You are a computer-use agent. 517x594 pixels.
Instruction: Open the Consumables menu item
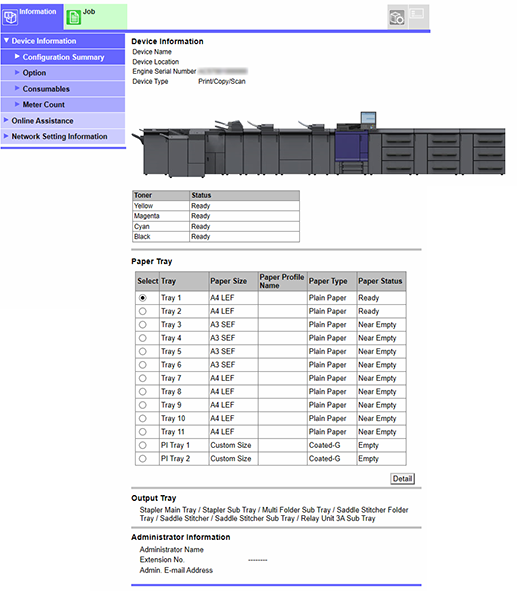63,89
